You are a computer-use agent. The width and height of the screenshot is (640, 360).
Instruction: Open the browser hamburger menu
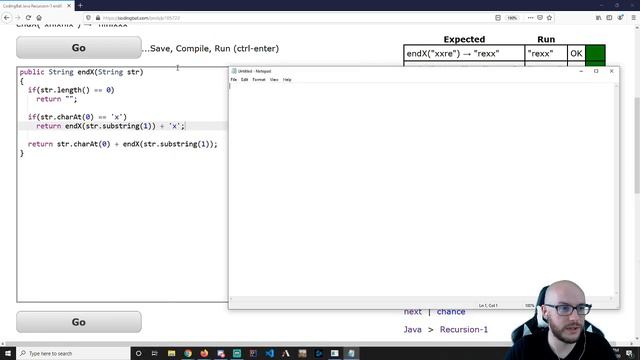pos(634,18)
